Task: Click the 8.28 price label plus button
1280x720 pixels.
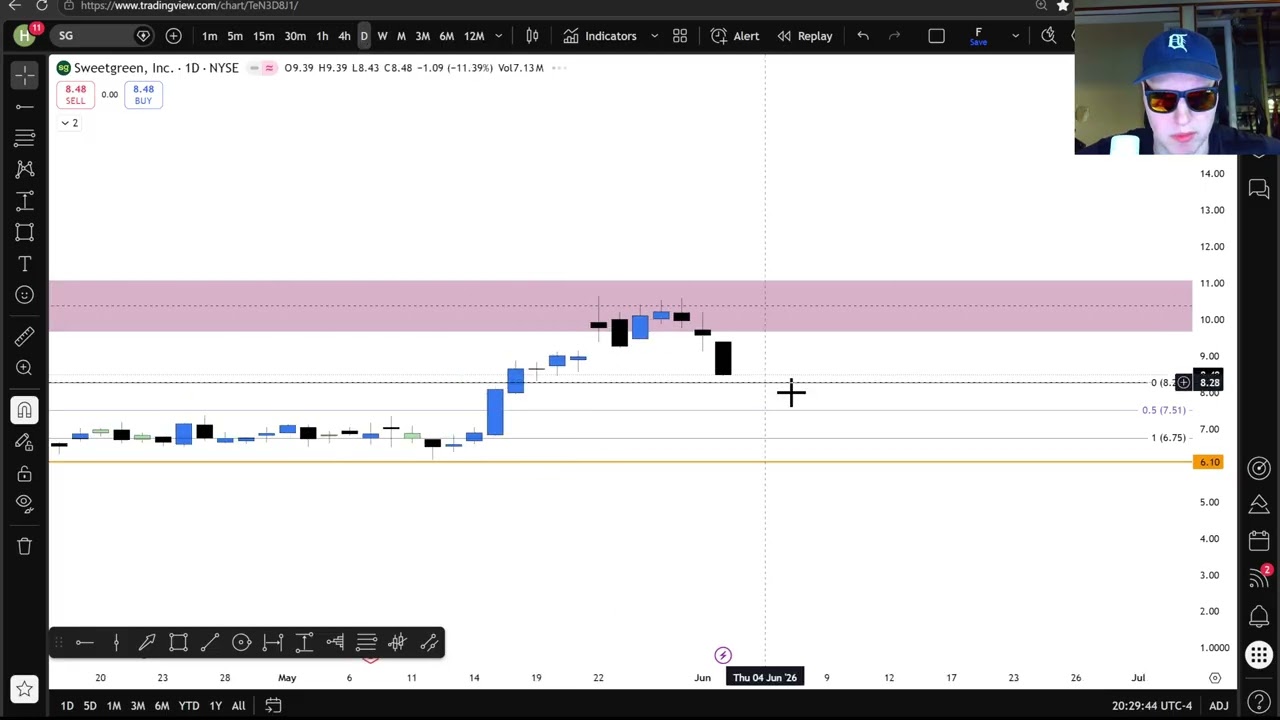Action: coord(1183,382)
